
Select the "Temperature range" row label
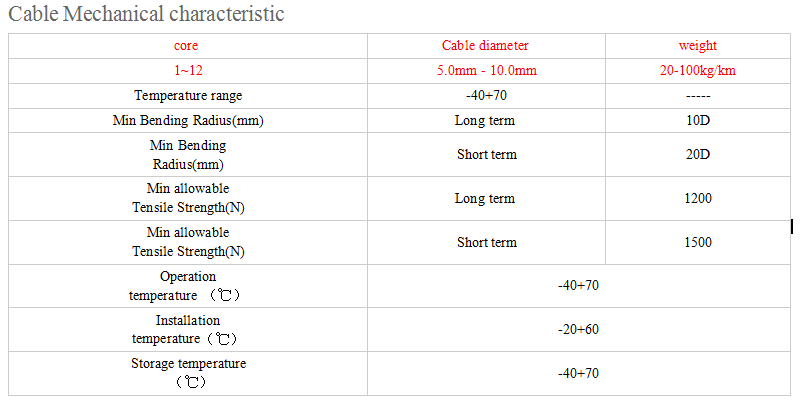tap(188, 96)
